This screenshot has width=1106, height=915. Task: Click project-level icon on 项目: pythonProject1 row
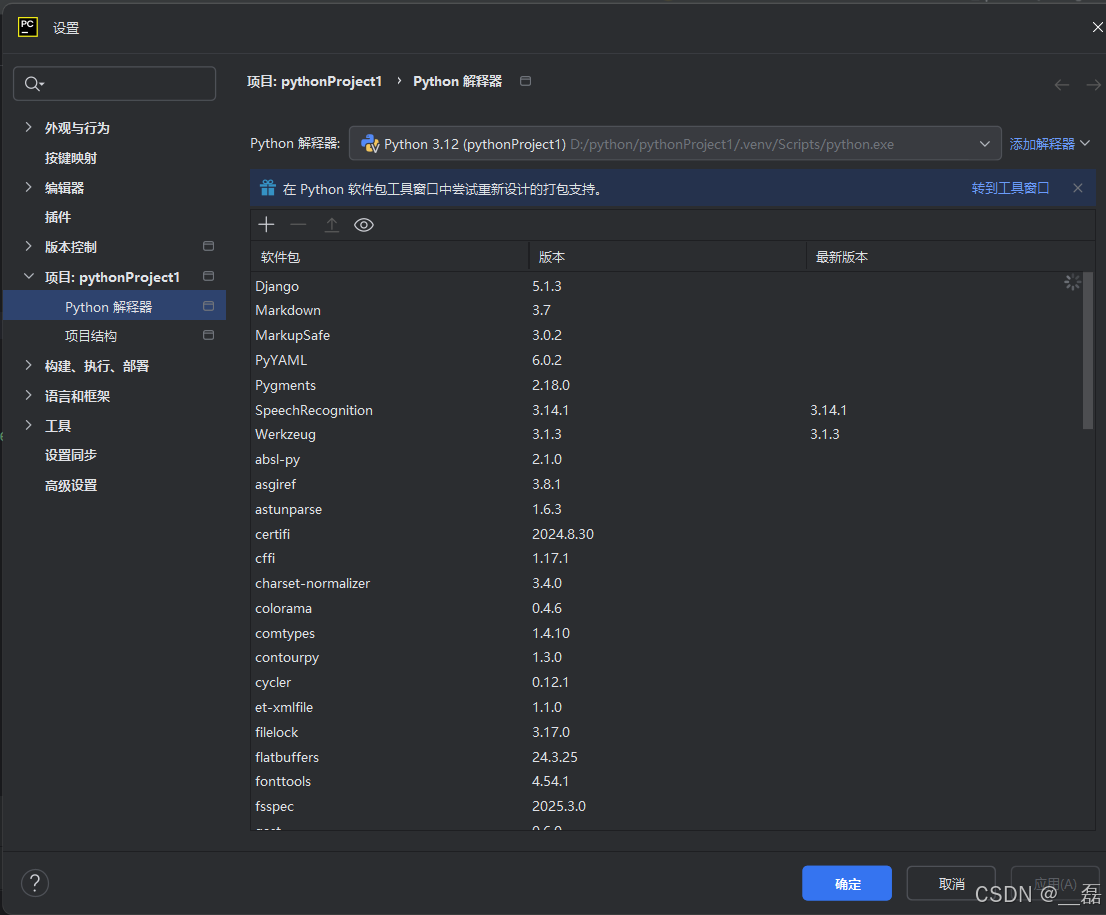pos(209,276)
